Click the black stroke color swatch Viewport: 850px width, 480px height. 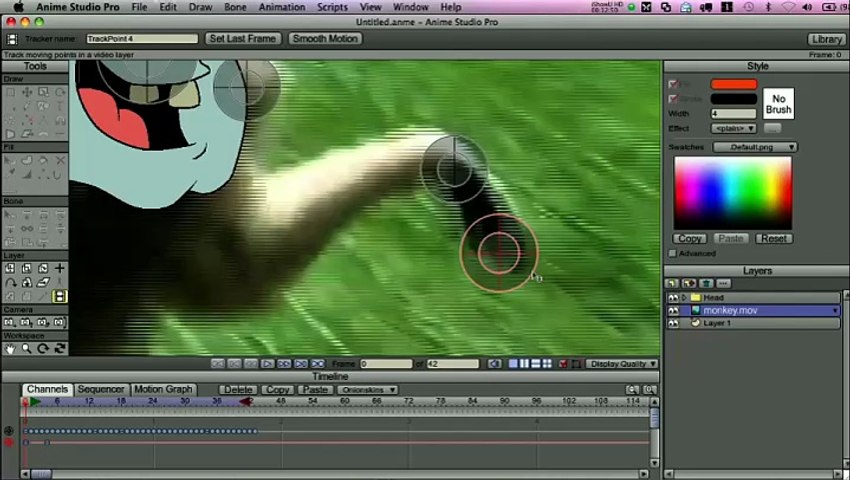point(733,99)
